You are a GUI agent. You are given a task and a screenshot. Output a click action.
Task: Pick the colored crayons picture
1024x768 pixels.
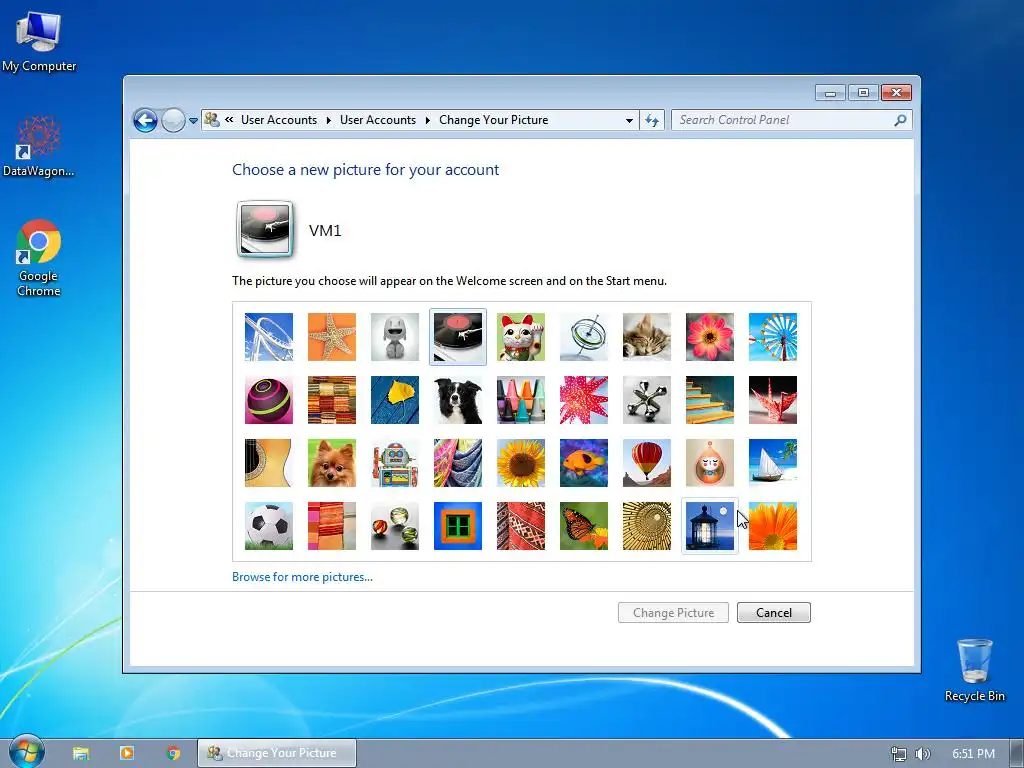point(520,400)
